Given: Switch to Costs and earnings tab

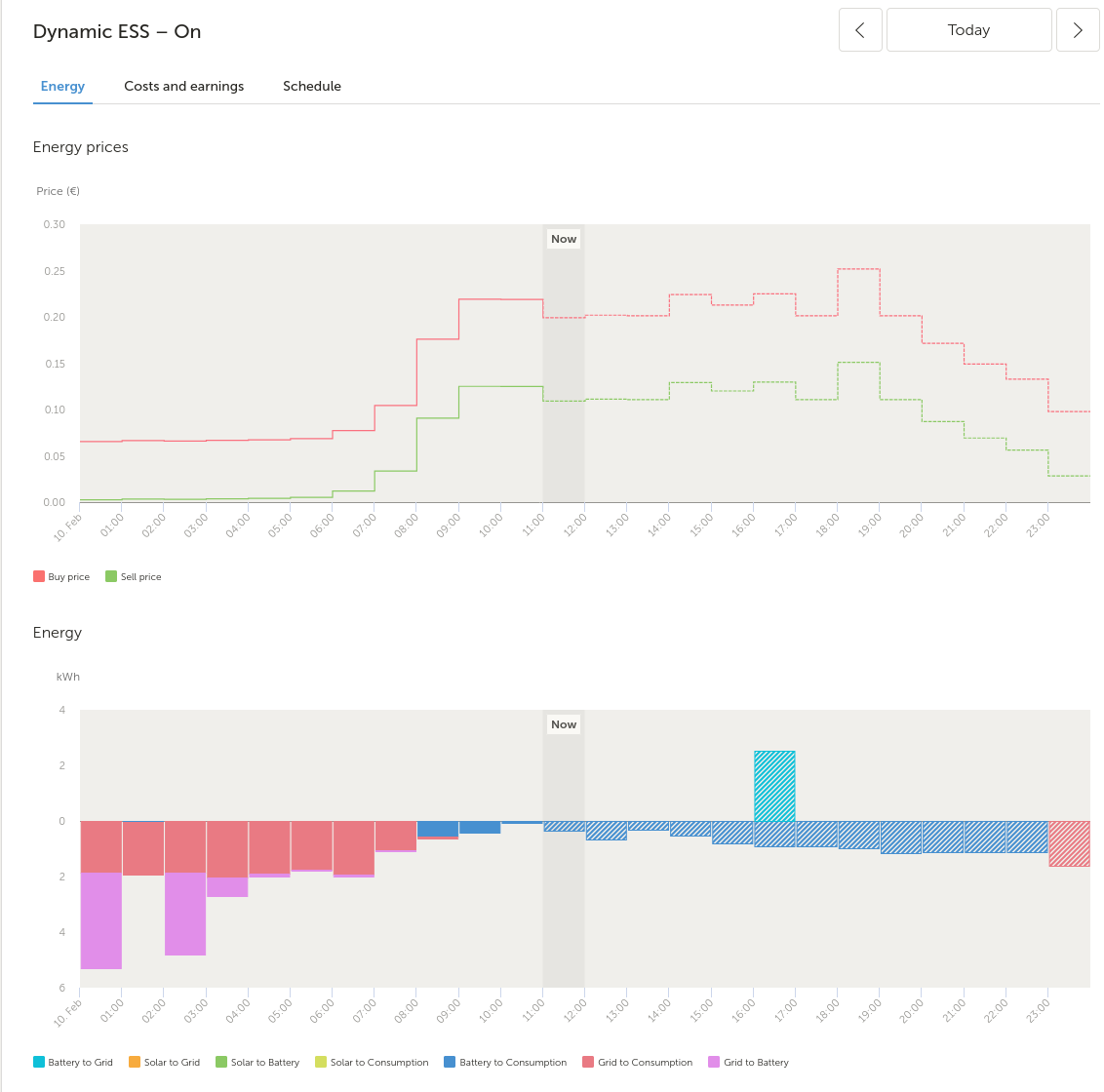Looking at the screenshot, I should point(183,86).
